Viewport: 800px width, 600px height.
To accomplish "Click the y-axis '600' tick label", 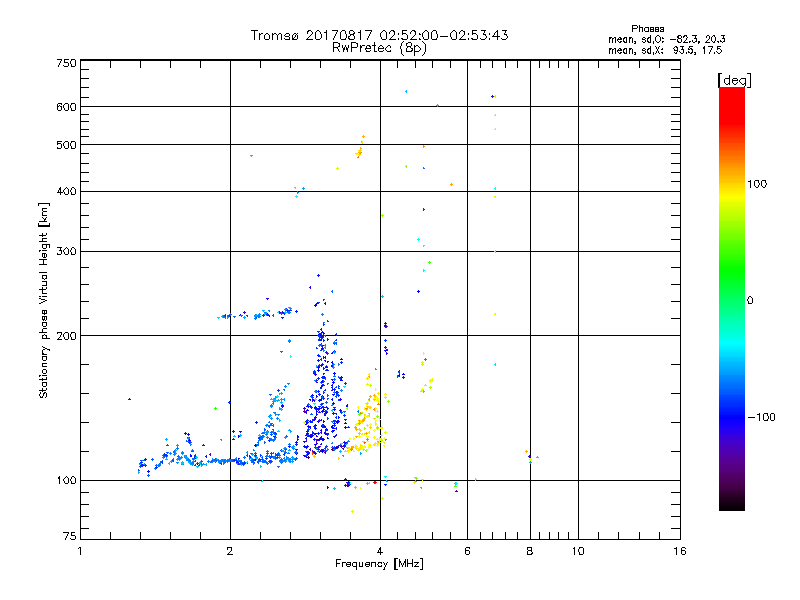I will [66, 107].
